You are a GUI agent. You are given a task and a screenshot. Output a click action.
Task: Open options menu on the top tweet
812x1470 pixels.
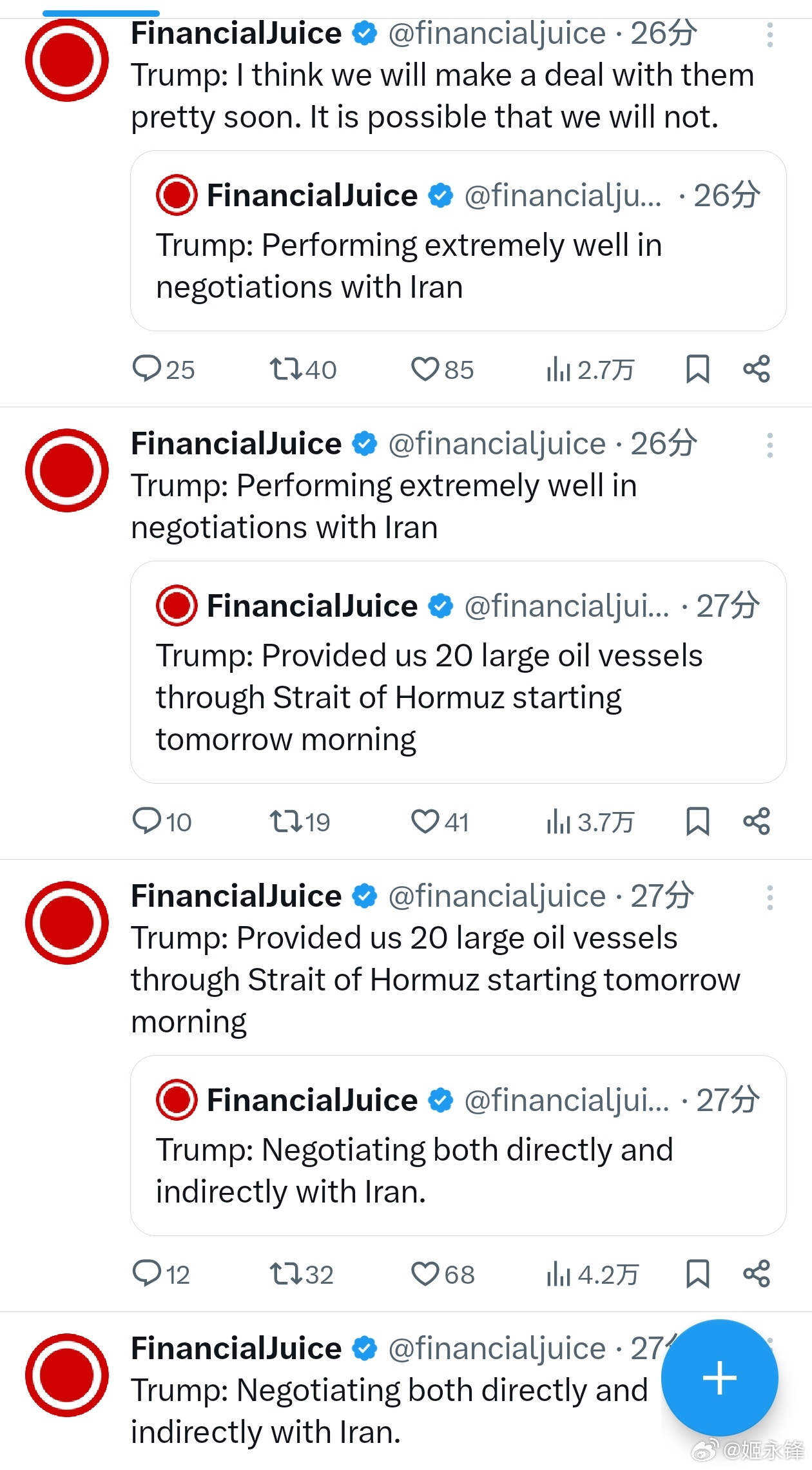771,34
